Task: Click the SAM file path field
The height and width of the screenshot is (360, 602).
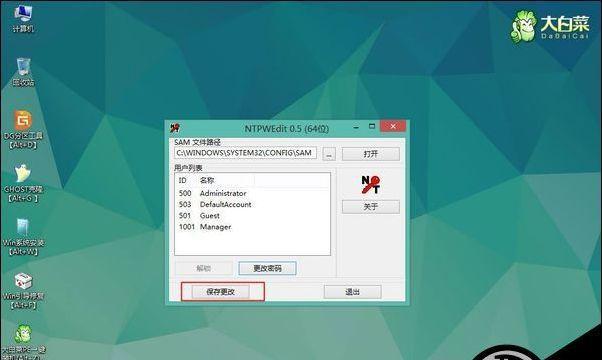Action: [245, 153]
